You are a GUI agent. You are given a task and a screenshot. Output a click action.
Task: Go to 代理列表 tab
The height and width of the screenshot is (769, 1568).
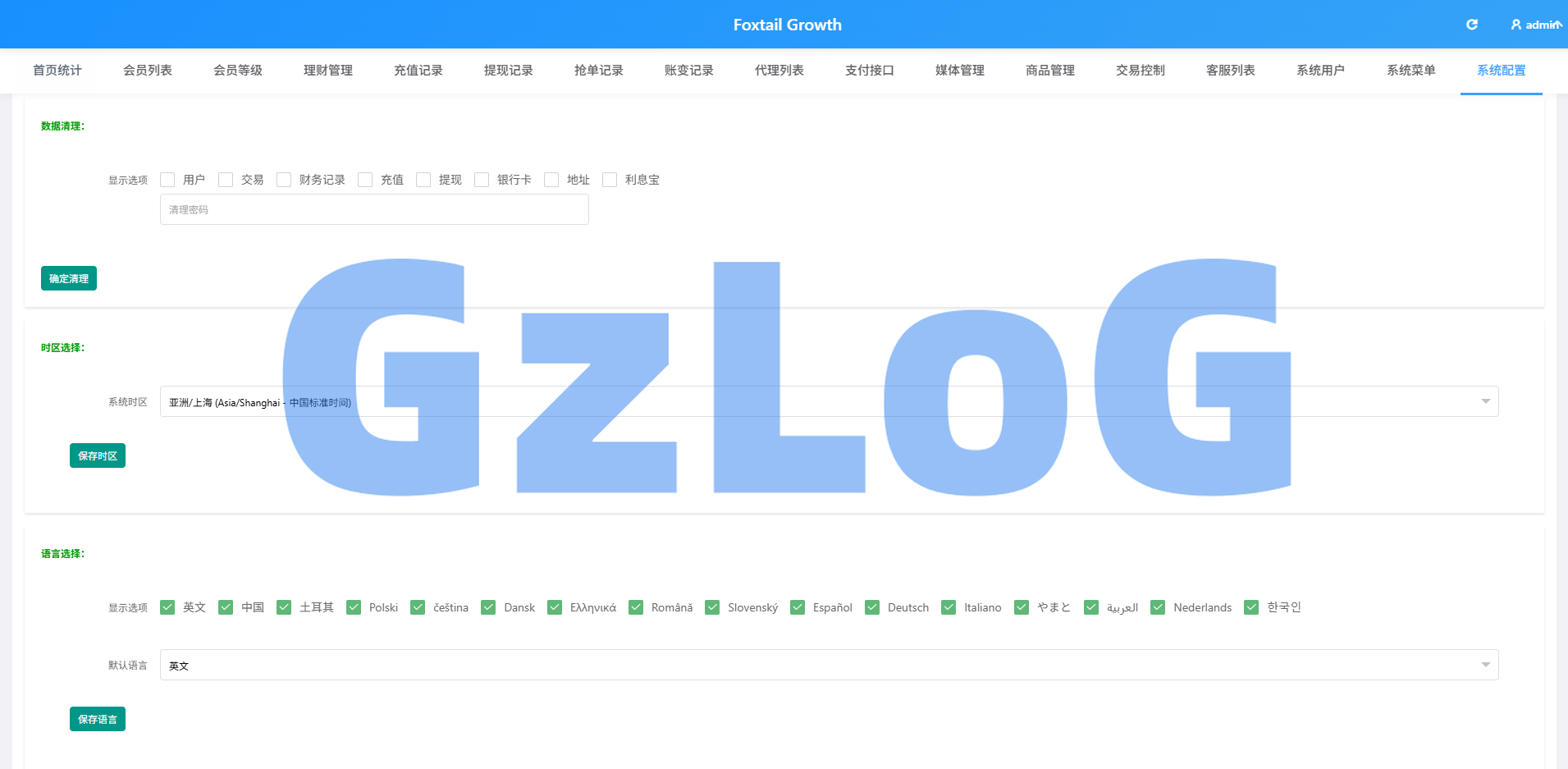point(779,71)
